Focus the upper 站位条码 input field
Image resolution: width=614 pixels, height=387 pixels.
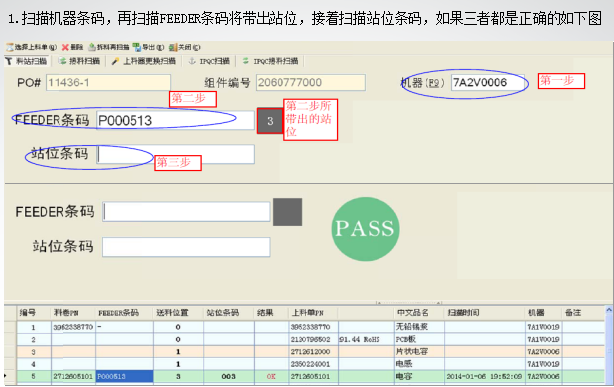(175, 154)
